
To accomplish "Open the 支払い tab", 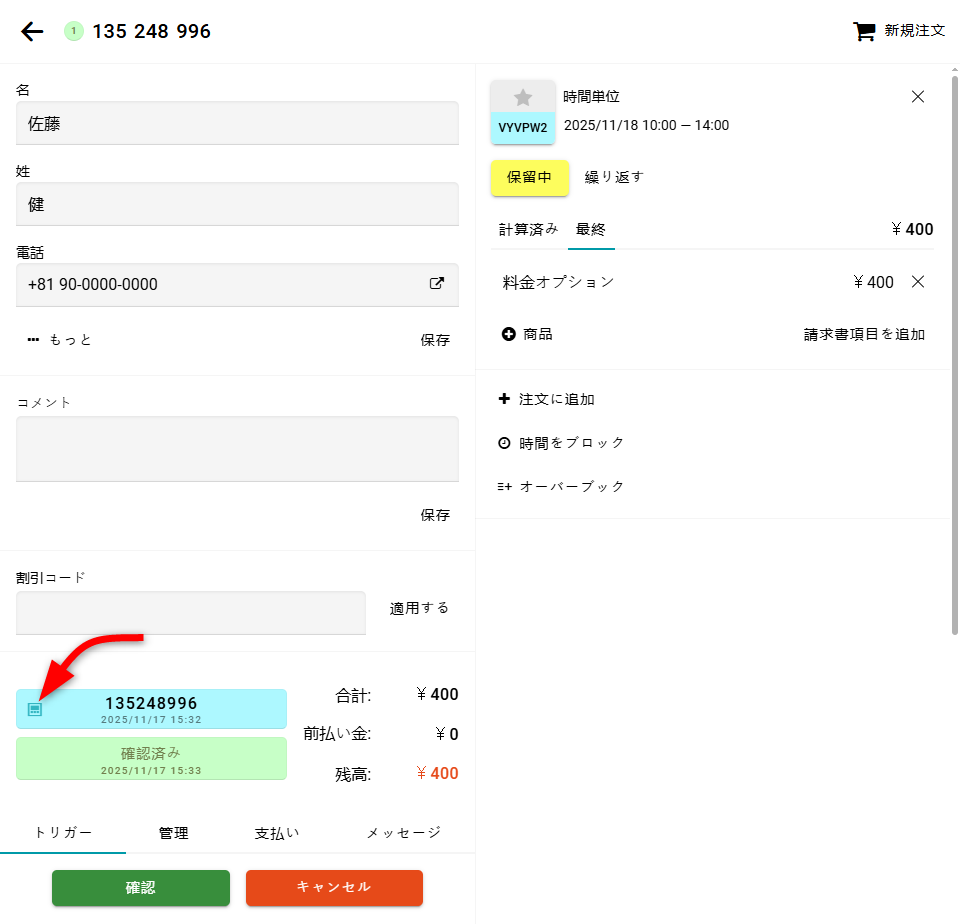I will pyautogui.click(x=277, y=833).
